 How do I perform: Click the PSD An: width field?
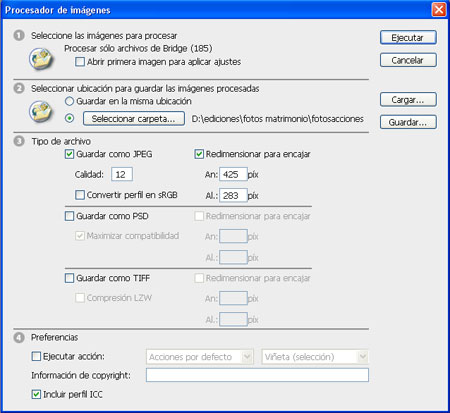233,236
